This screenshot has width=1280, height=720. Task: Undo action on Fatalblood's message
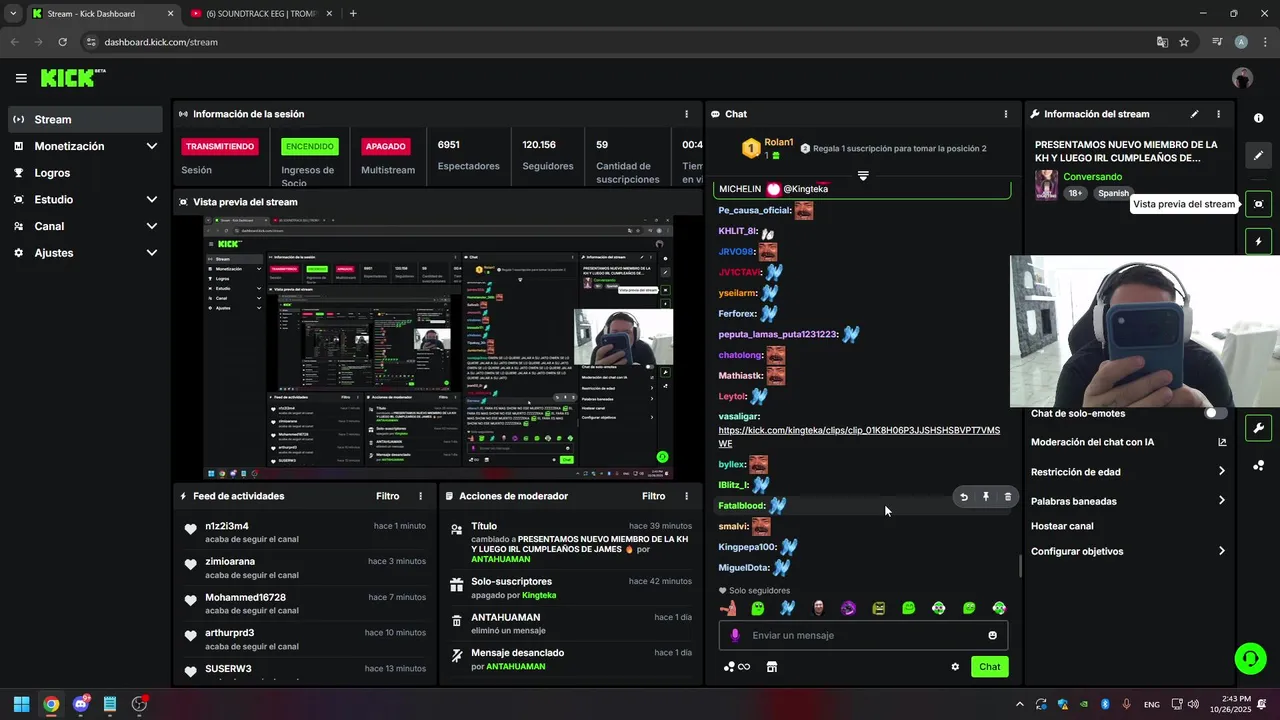(964, 497)
